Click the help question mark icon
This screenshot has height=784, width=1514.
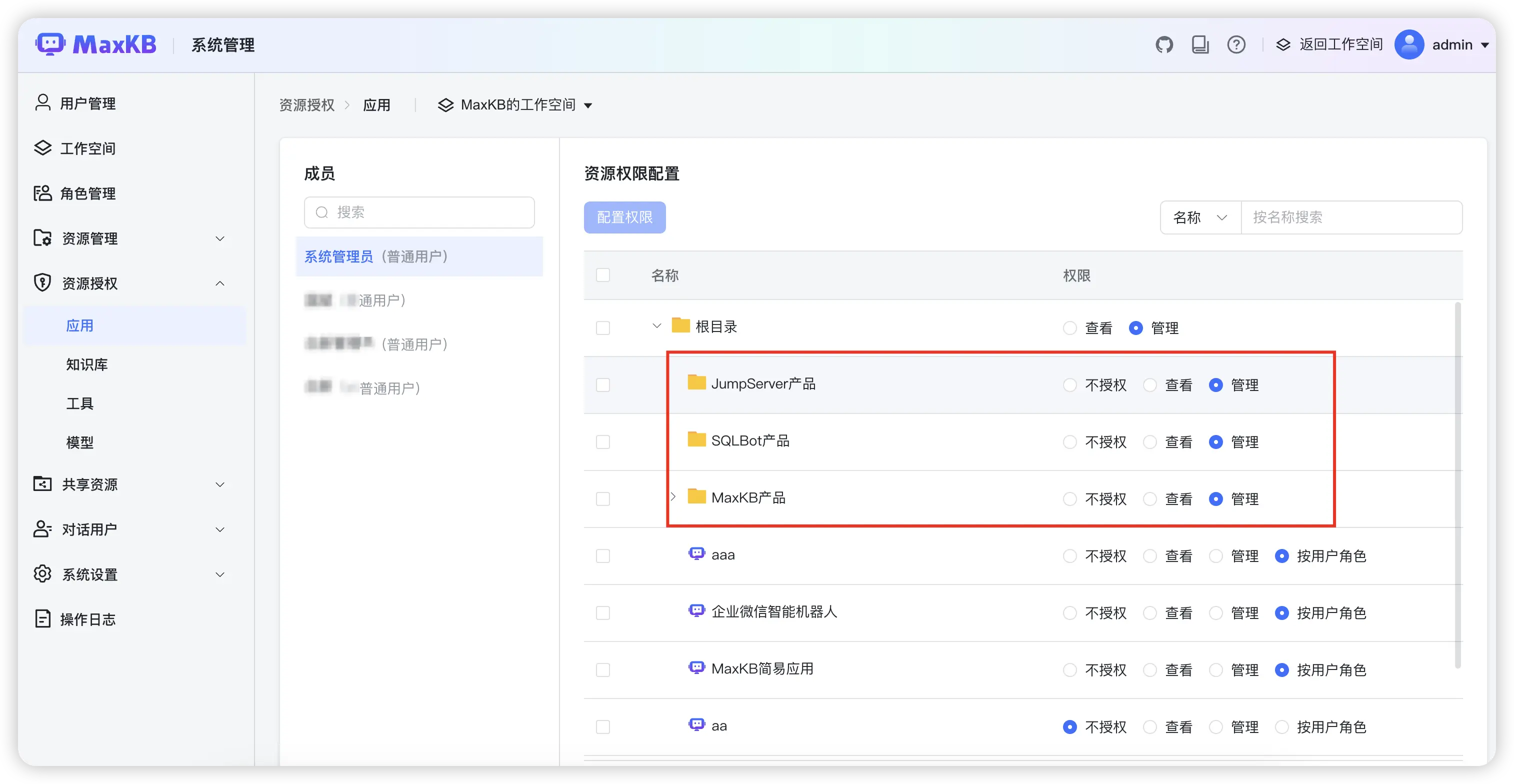(x=1236, y=44)
